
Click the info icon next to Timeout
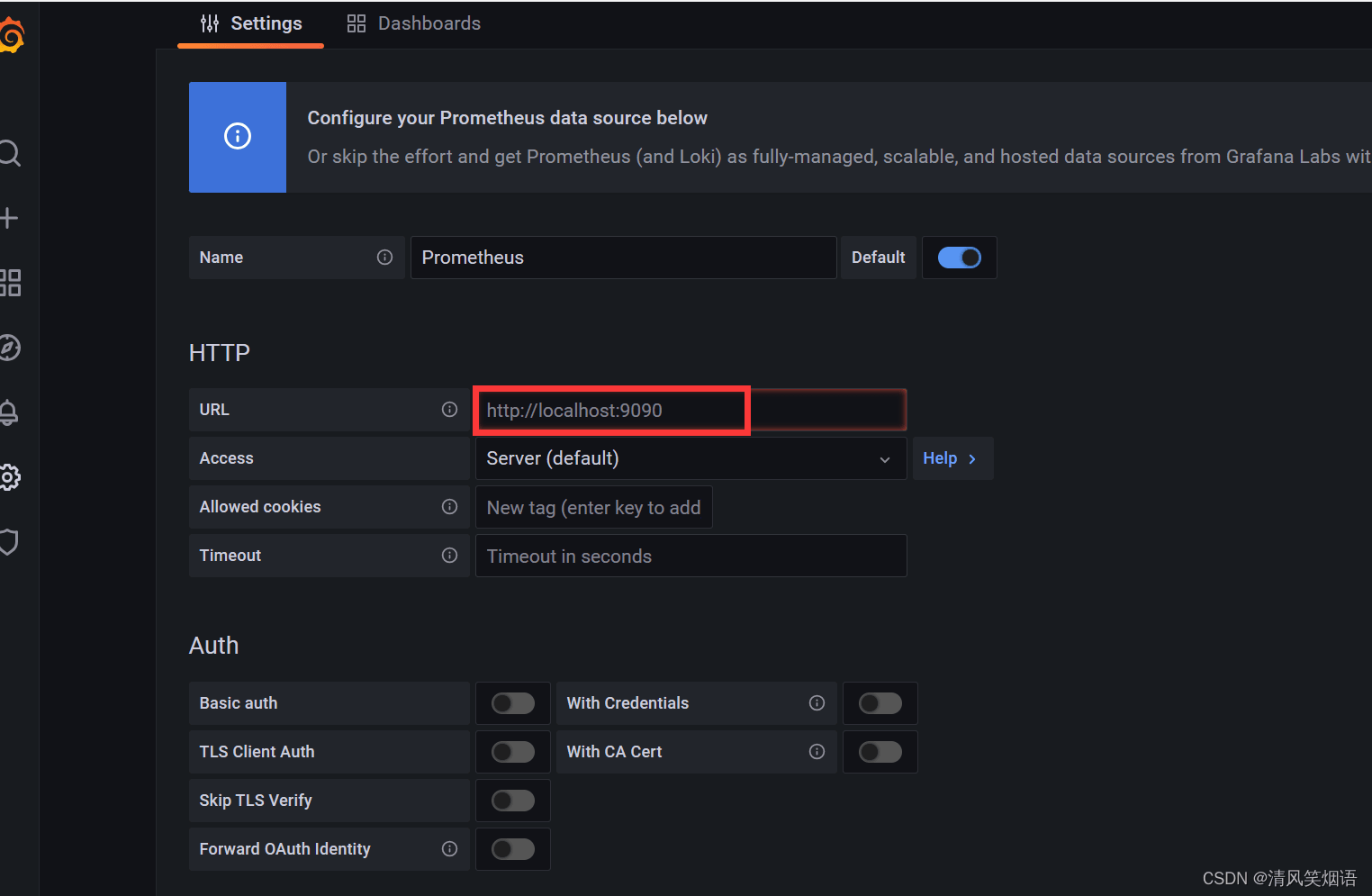coord(449,556)
